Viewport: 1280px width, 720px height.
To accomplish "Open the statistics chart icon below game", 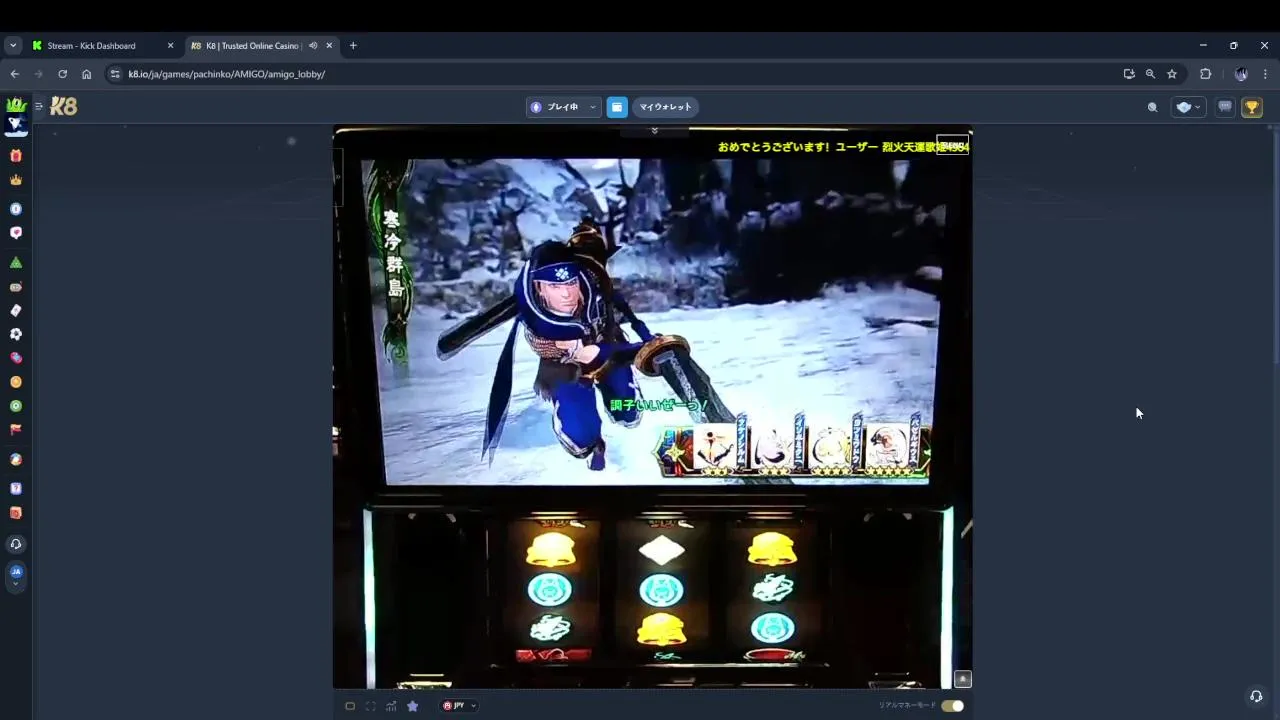I will [x=391, y=706].
